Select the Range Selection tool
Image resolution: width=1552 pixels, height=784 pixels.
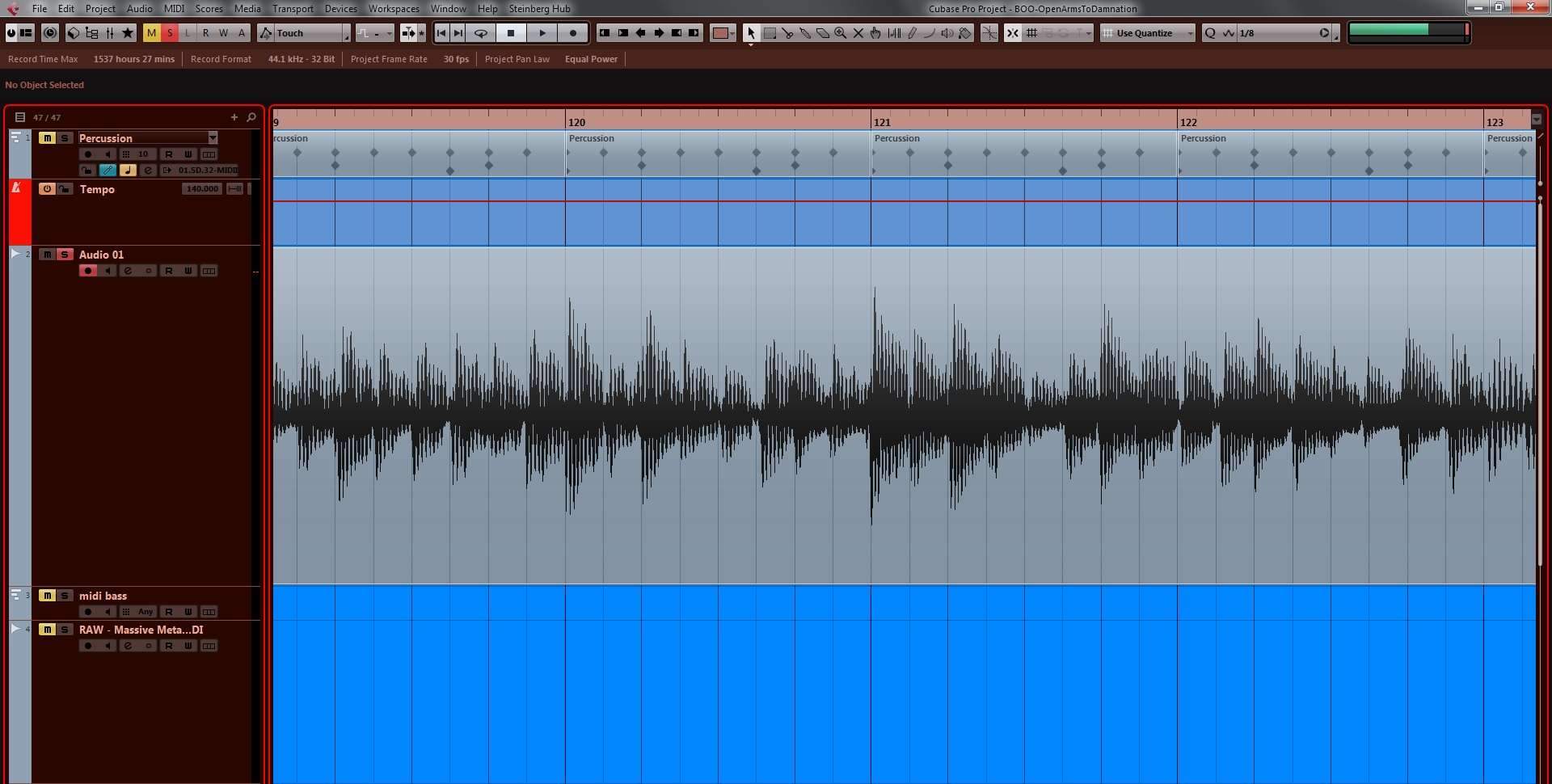(770, 33)
